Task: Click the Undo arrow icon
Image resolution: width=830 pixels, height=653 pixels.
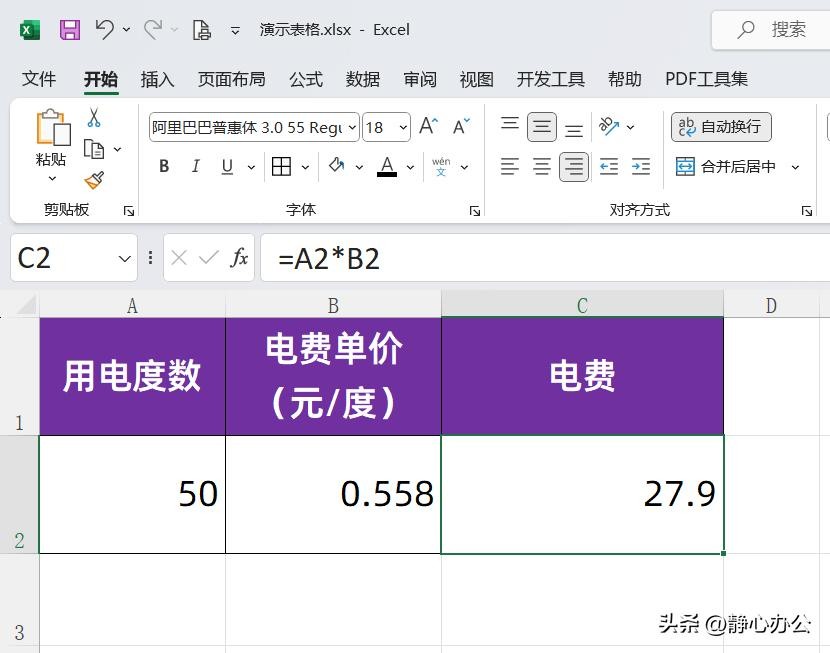Action: 105,30
